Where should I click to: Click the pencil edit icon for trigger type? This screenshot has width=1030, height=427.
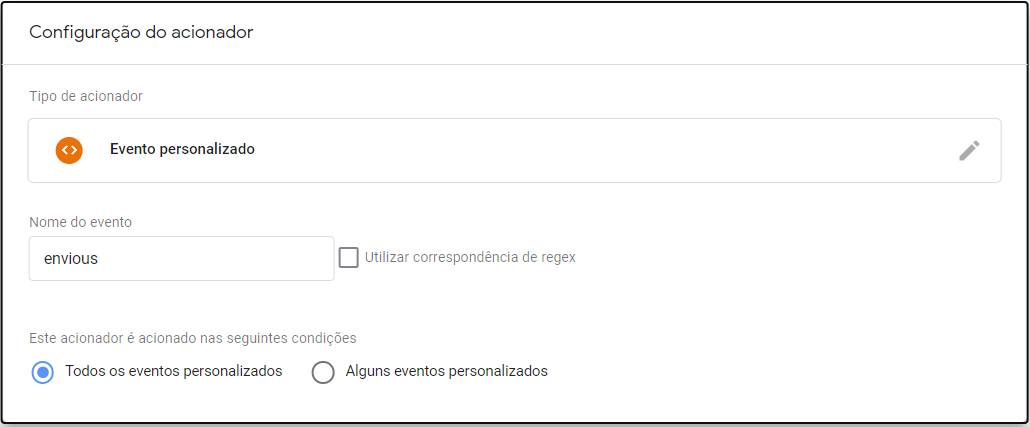[x=969, y=150]
